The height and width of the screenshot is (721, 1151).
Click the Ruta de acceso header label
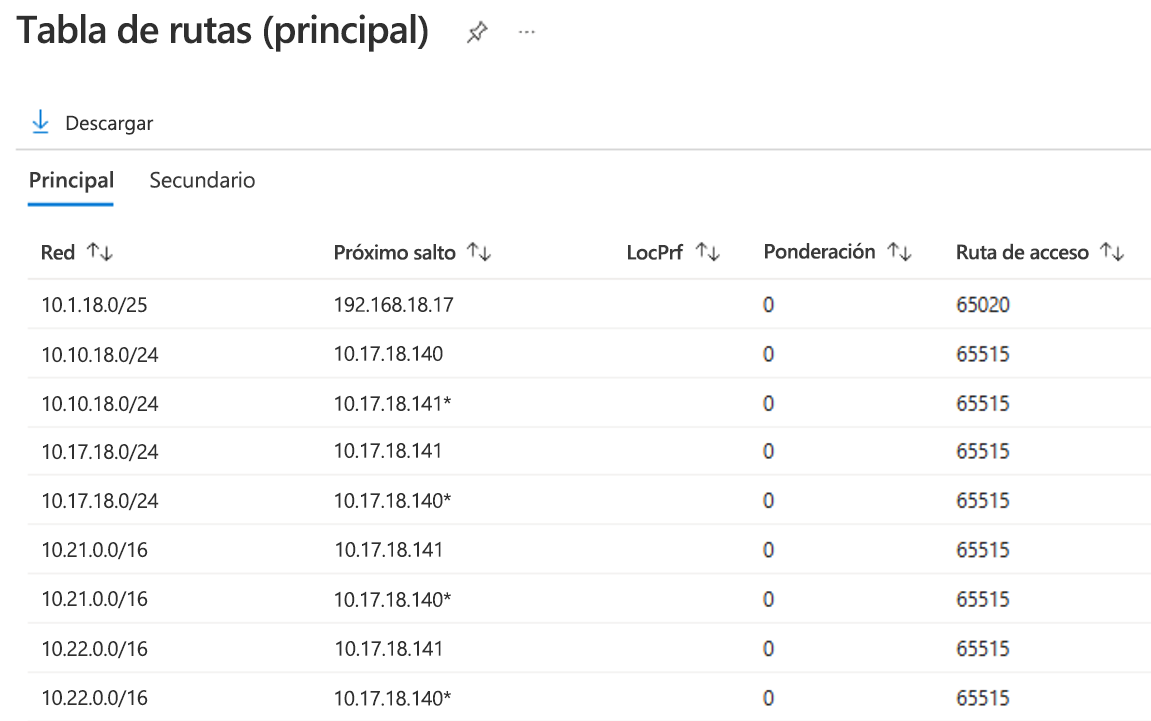pos(1021,253)
